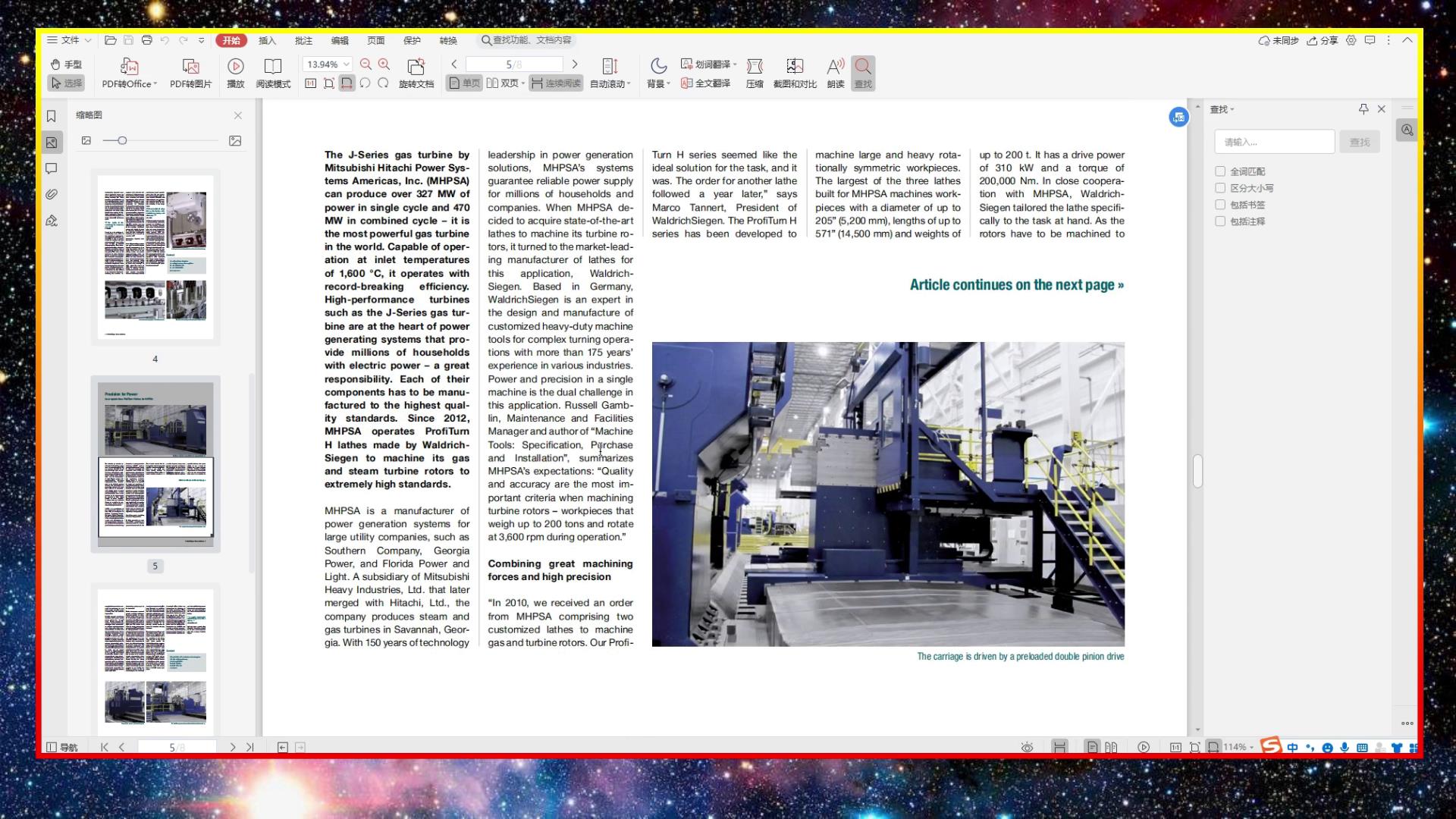1456x819 pixels.
Task: Click the 查找 search button in panel
Action: coord(1359,142)
